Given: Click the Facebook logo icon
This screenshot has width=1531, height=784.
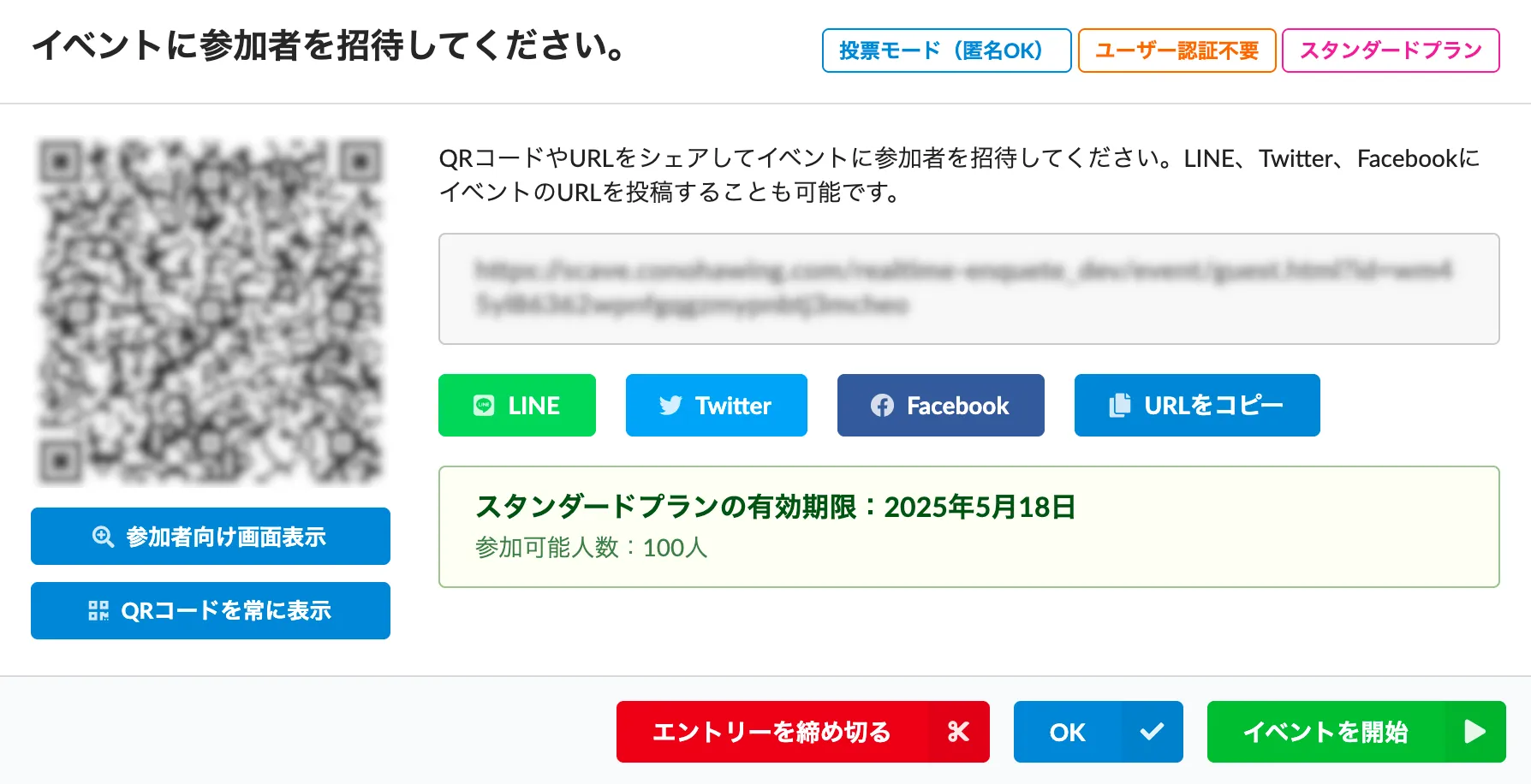Looking at the screenshot, I should [881, 406].
